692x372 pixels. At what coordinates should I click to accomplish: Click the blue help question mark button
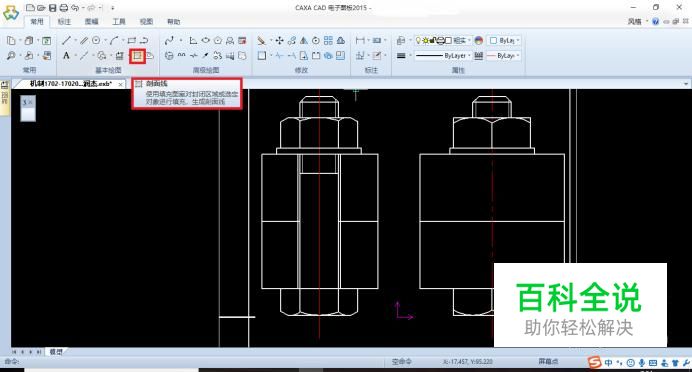click(x=655, y=21)
